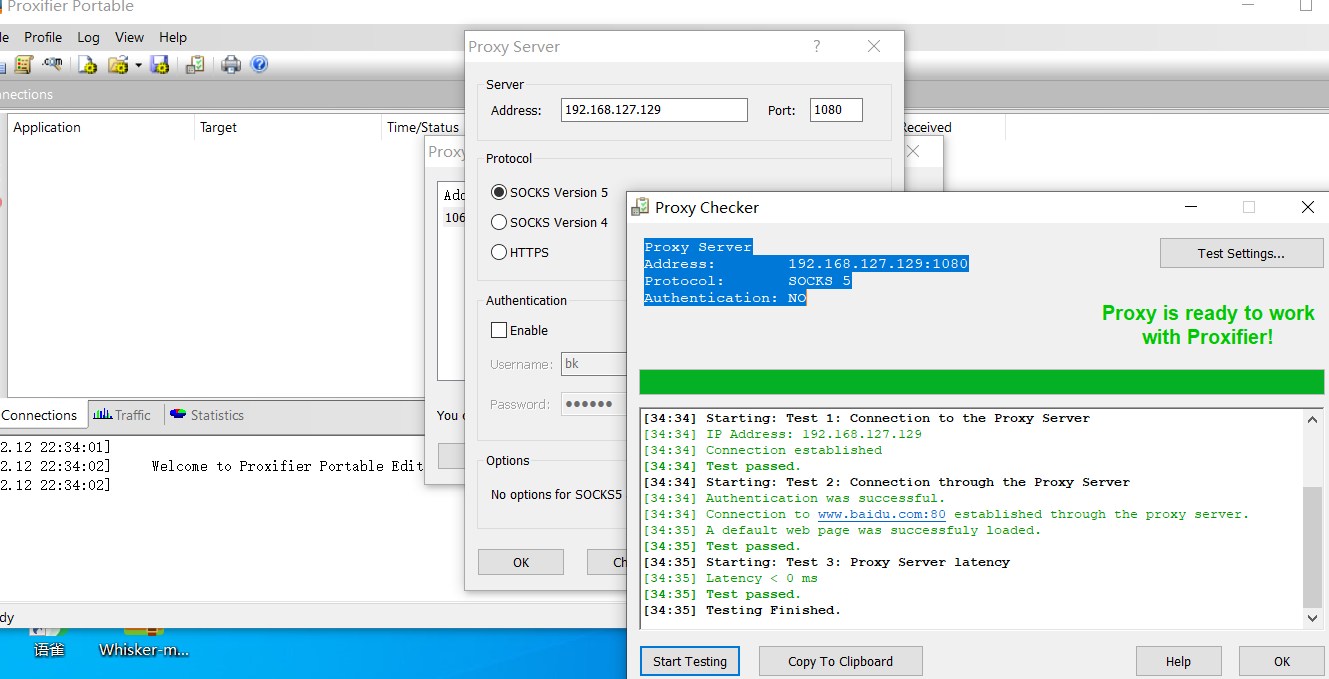Open the Profile menu

click(x=43, y=37)
